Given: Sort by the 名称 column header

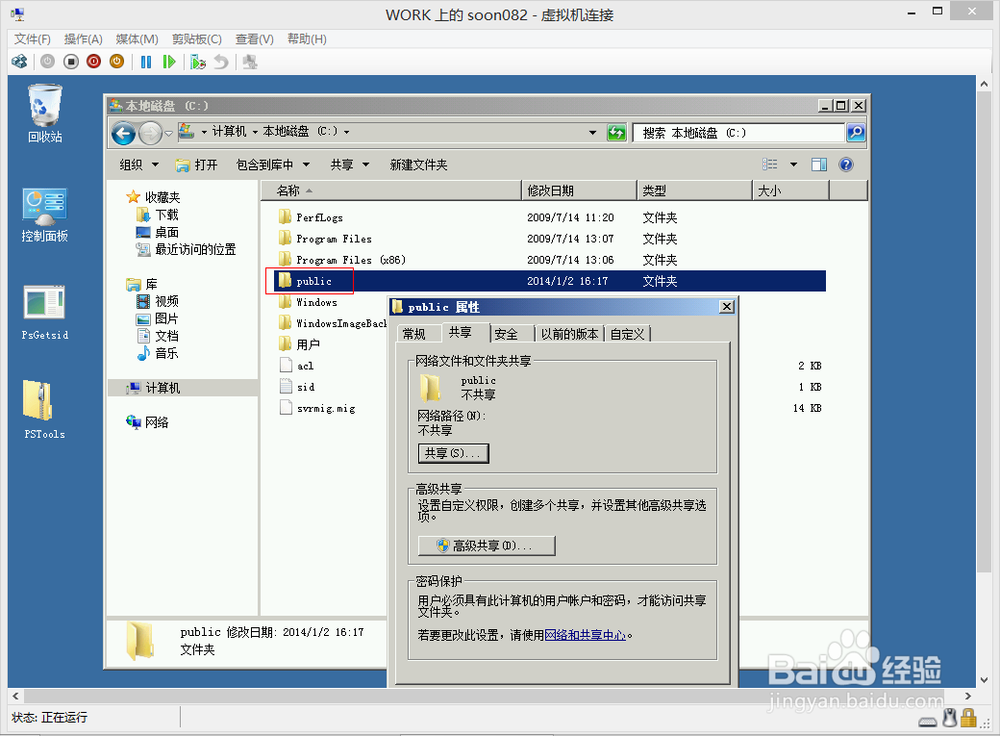Looking at the screenshot, I should (392, 191).
